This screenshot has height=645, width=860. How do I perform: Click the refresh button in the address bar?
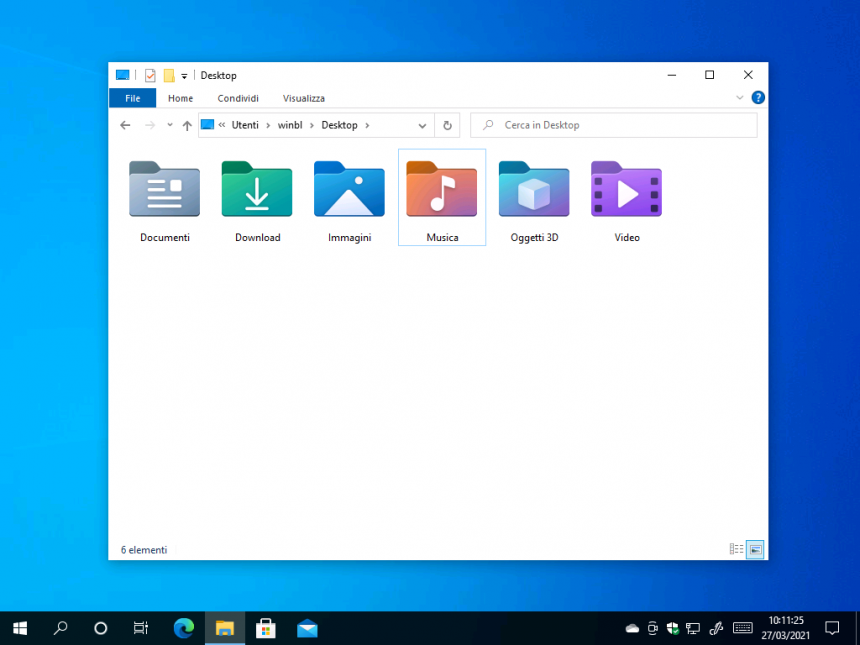[x=447, y=124]
